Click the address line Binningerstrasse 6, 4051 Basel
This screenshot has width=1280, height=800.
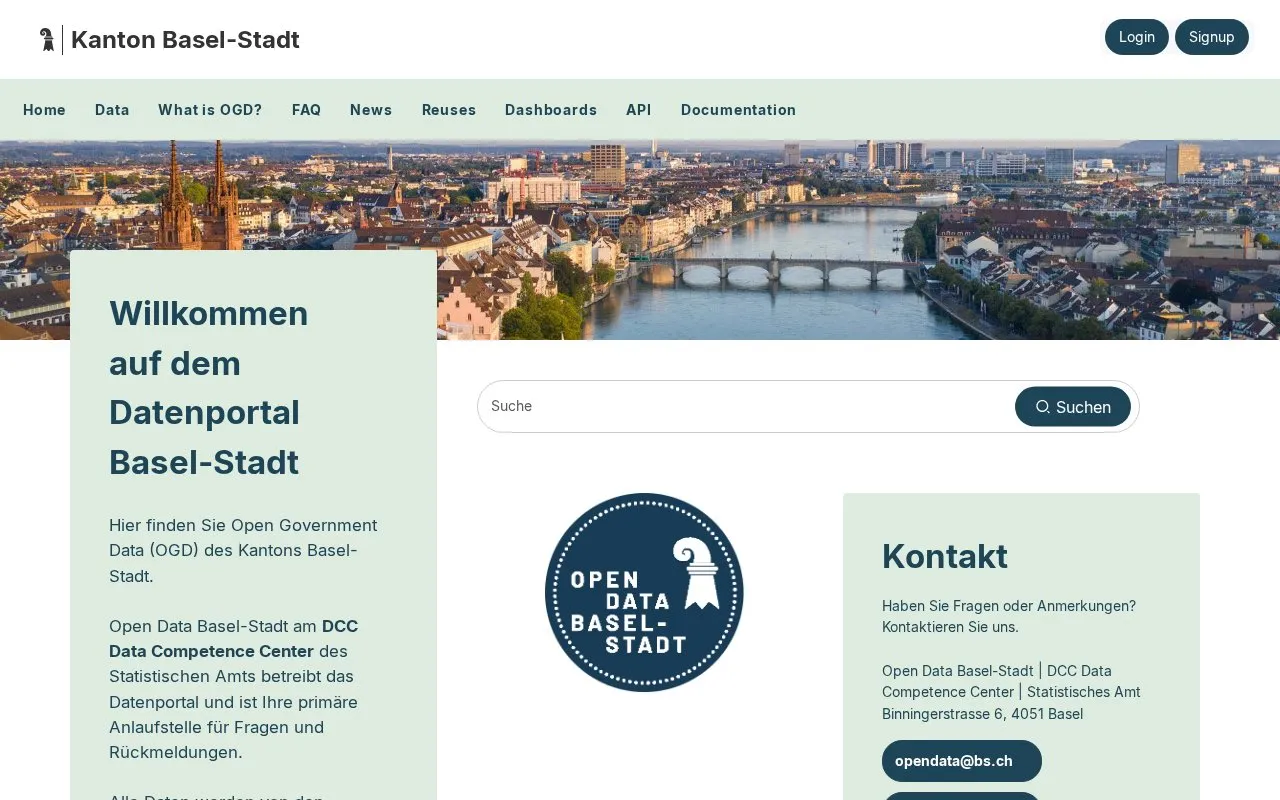(x=982, y=714)
